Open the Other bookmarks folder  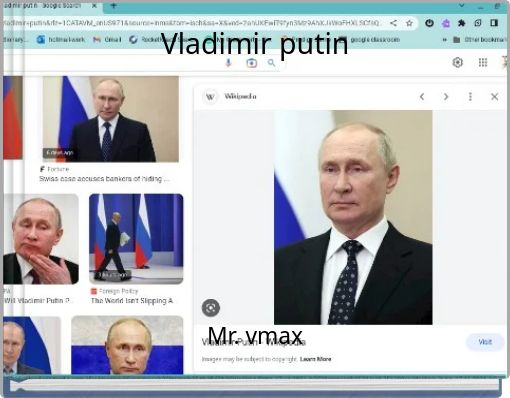(480, 40)
